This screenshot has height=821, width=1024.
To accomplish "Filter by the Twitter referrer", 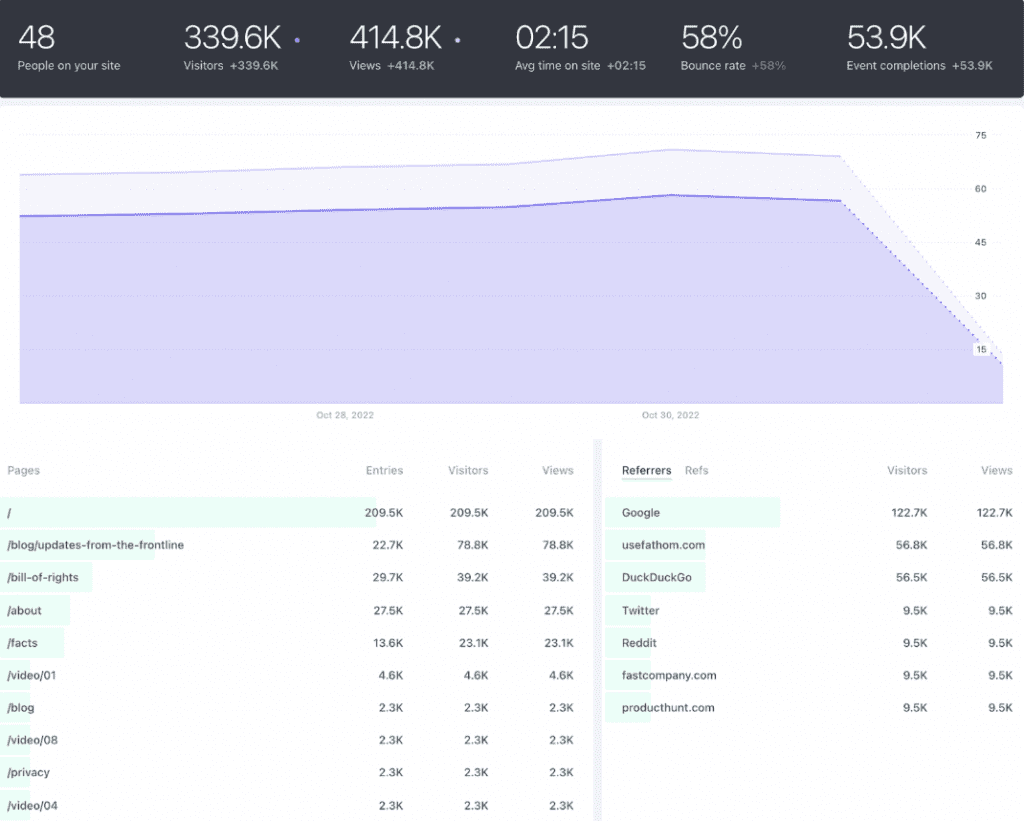I will click(810, 610).
